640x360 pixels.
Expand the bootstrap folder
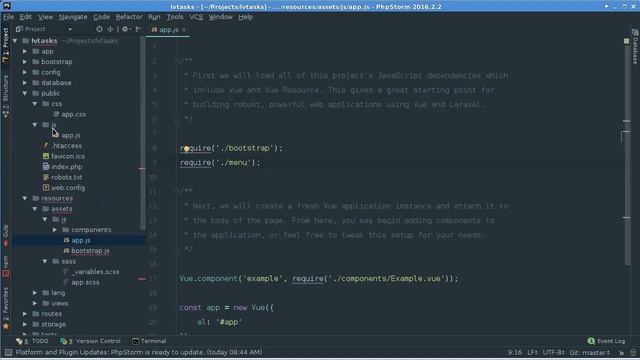tap(25, 62)
